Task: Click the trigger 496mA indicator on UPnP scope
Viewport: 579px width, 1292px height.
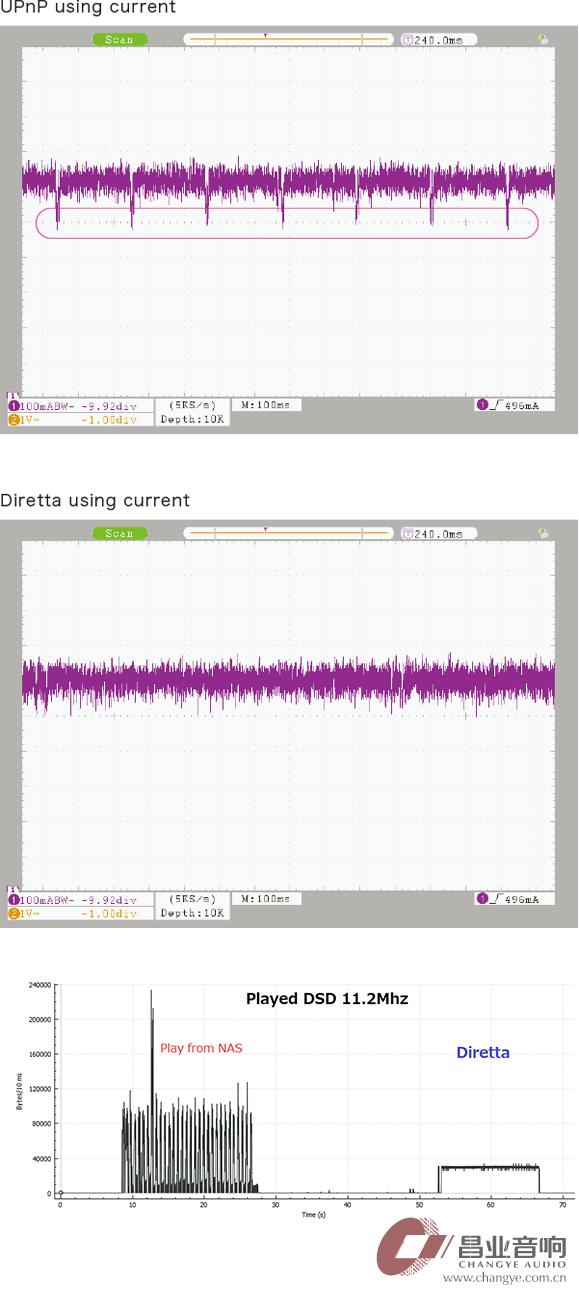Action: tap(514, 405)
